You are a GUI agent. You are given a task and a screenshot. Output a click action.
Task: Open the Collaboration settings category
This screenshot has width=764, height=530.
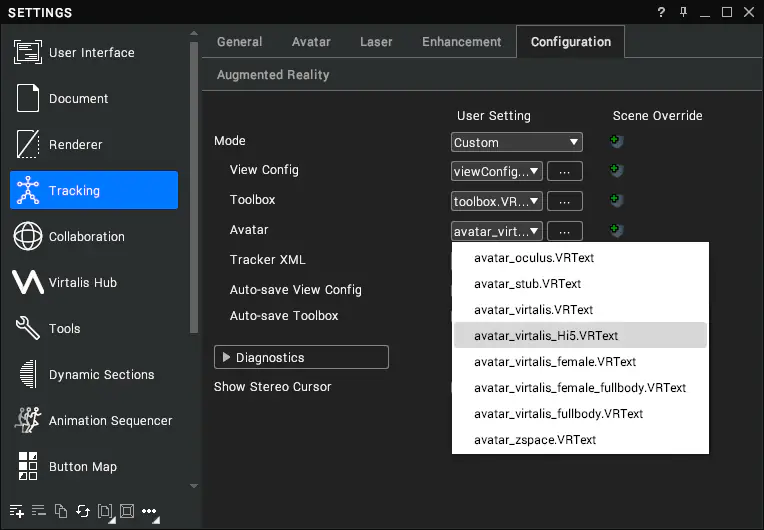pyautogui.click(x=94, y=236)
